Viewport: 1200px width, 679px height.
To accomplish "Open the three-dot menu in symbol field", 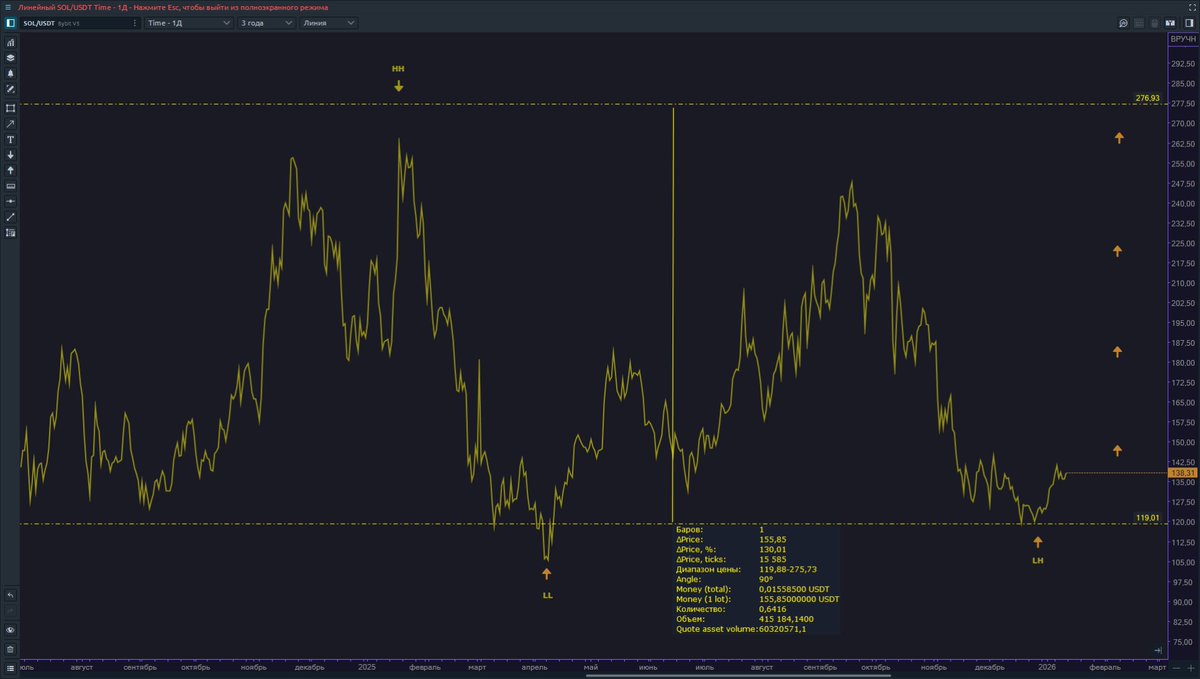I will click(135, 22).
